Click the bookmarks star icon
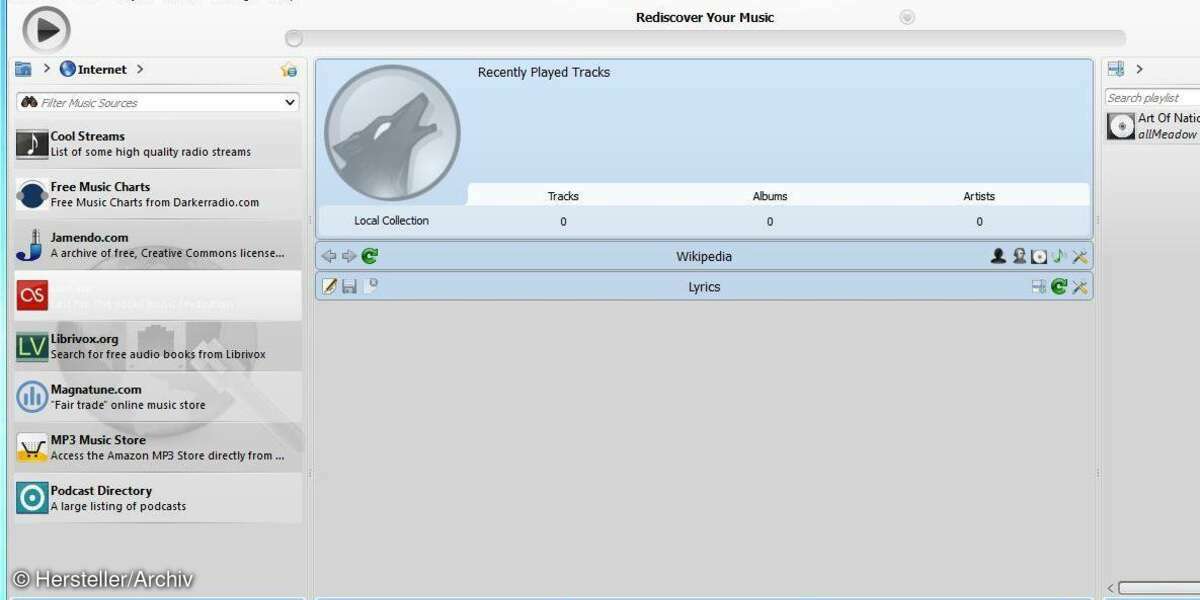This screenshot has height=600, width=1200. point(289,69)
